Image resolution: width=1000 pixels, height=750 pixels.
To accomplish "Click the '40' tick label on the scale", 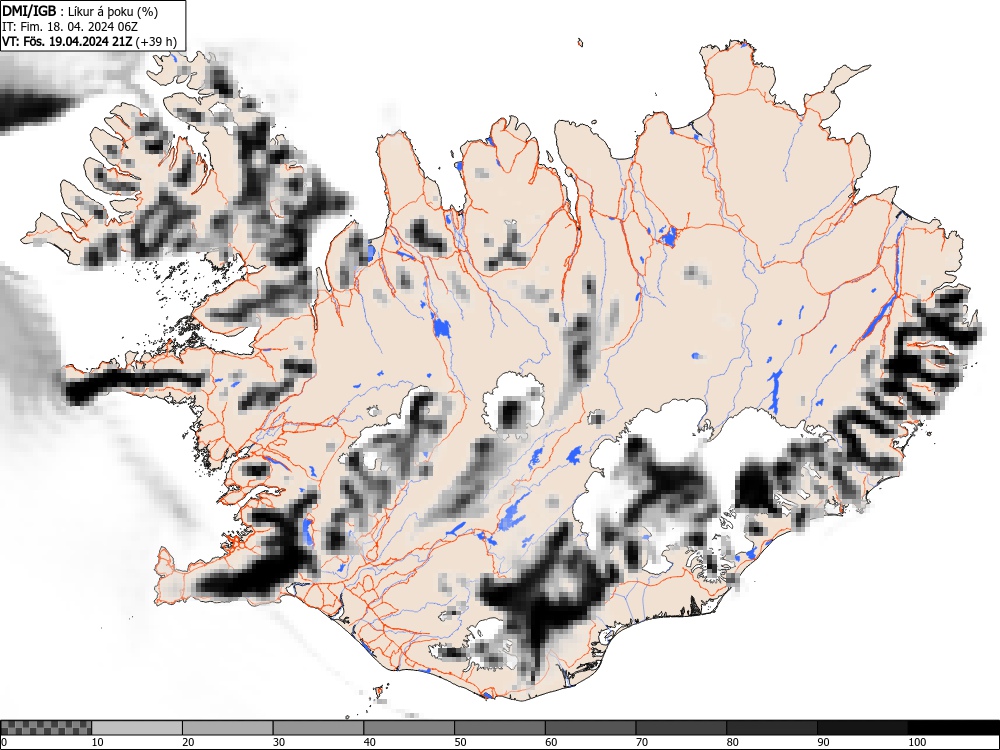I will pos(369,742).
